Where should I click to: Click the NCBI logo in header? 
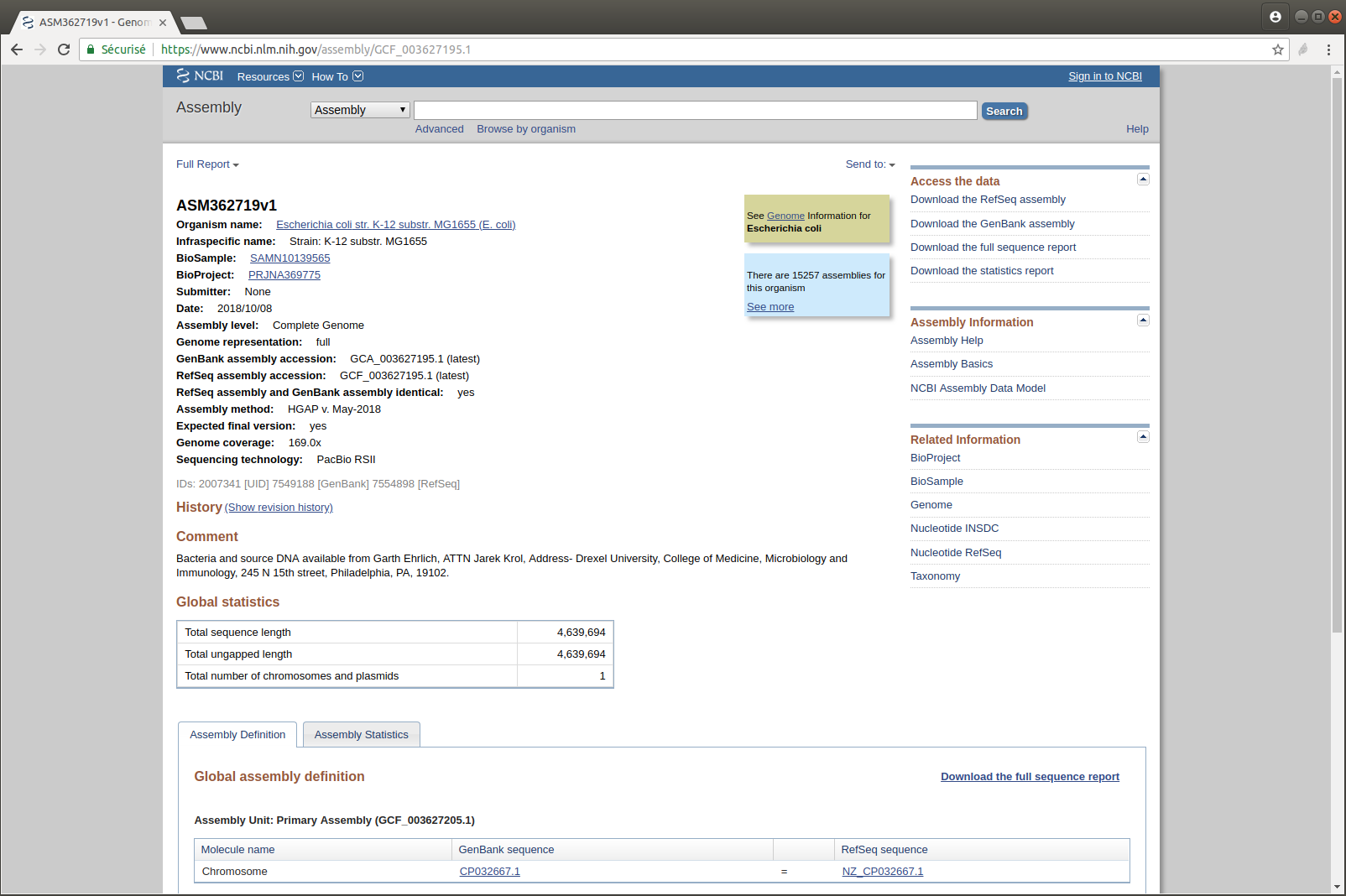pos(200,76)
